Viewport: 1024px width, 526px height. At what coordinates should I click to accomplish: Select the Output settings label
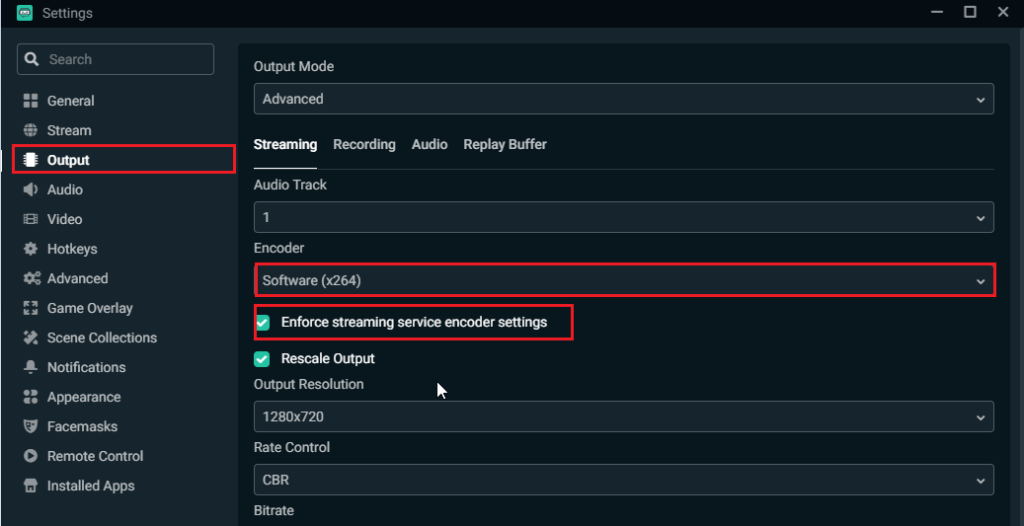69,160
